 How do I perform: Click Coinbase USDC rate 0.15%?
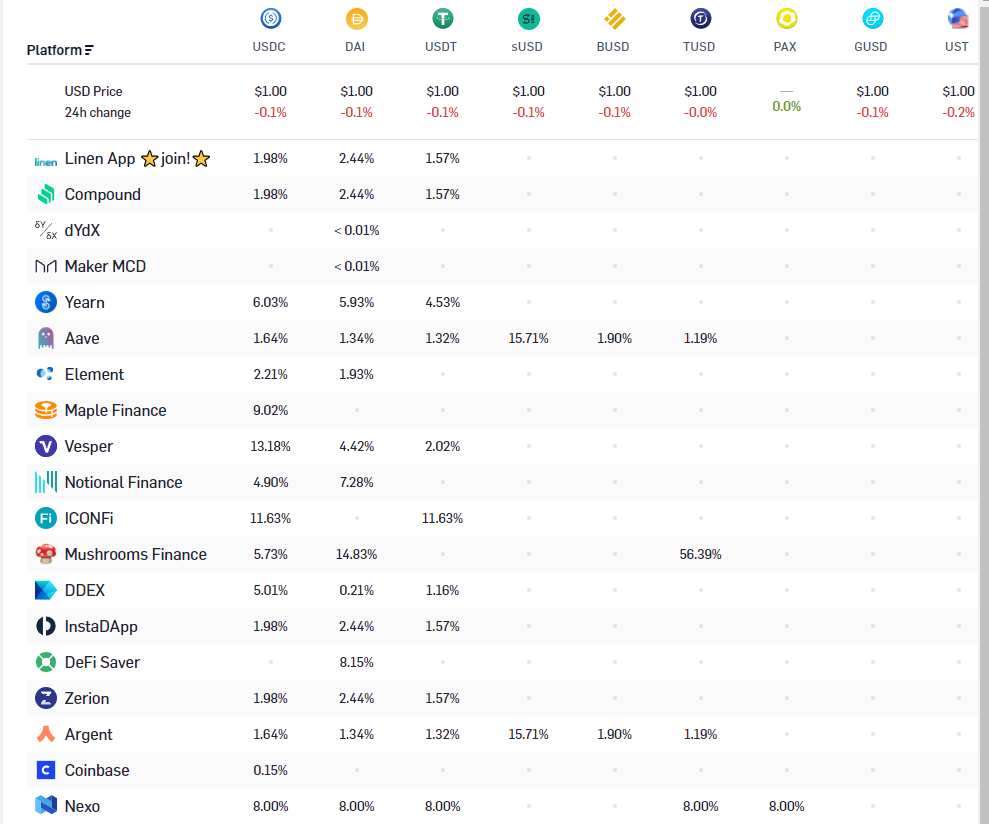pos(271,770)
